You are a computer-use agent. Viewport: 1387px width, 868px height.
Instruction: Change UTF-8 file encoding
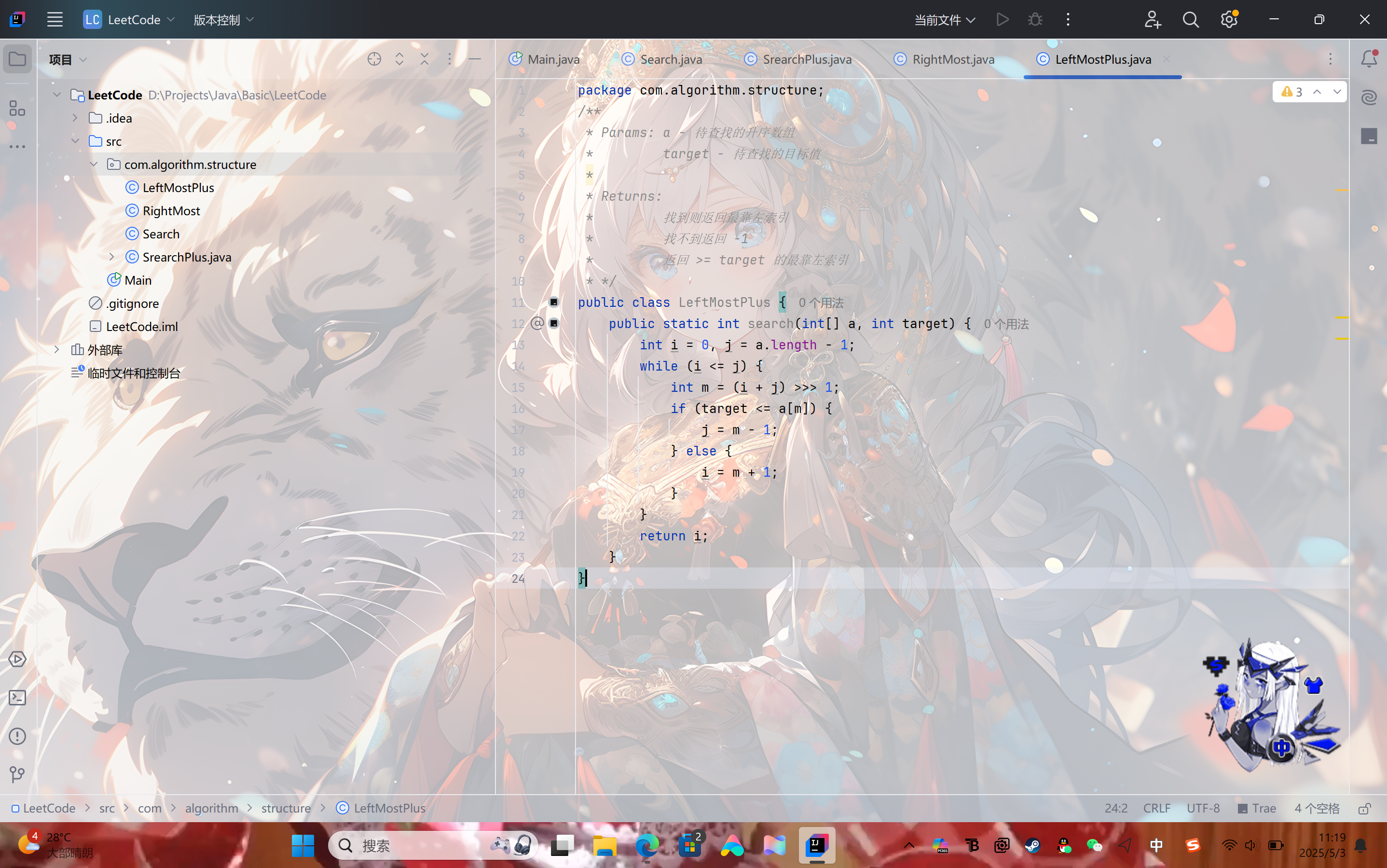point(1203,808)
